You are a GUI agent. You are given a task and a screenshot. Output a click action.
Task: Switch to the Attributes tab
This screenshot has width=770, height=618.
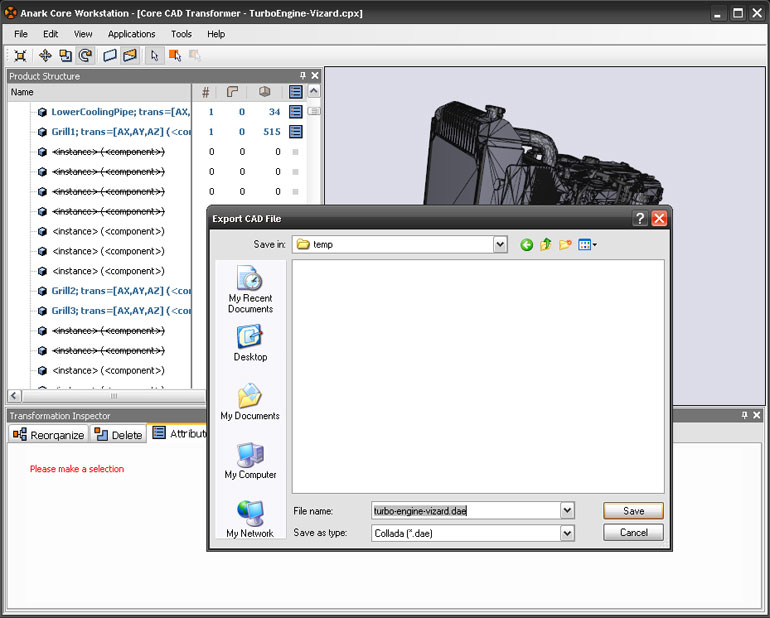click(179, 433)
